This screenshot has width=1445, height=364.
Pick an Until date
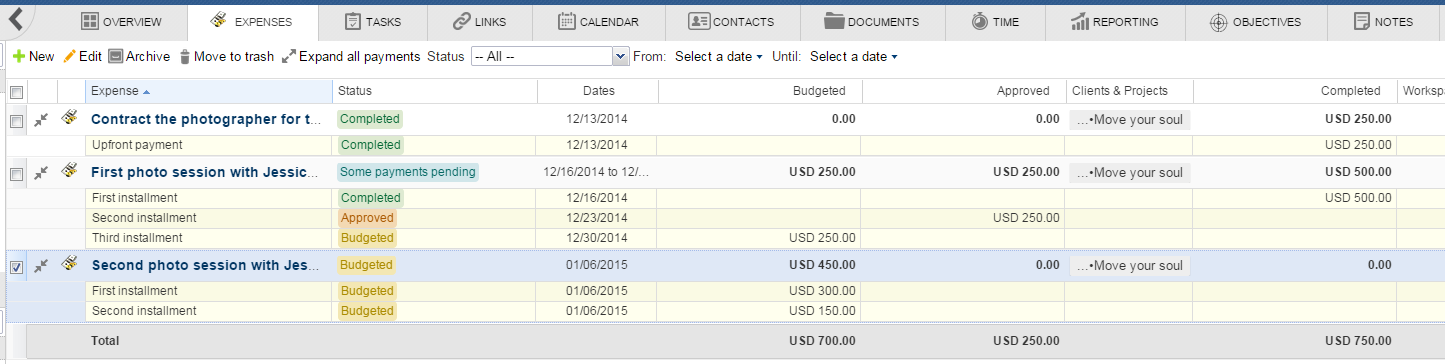853,57
